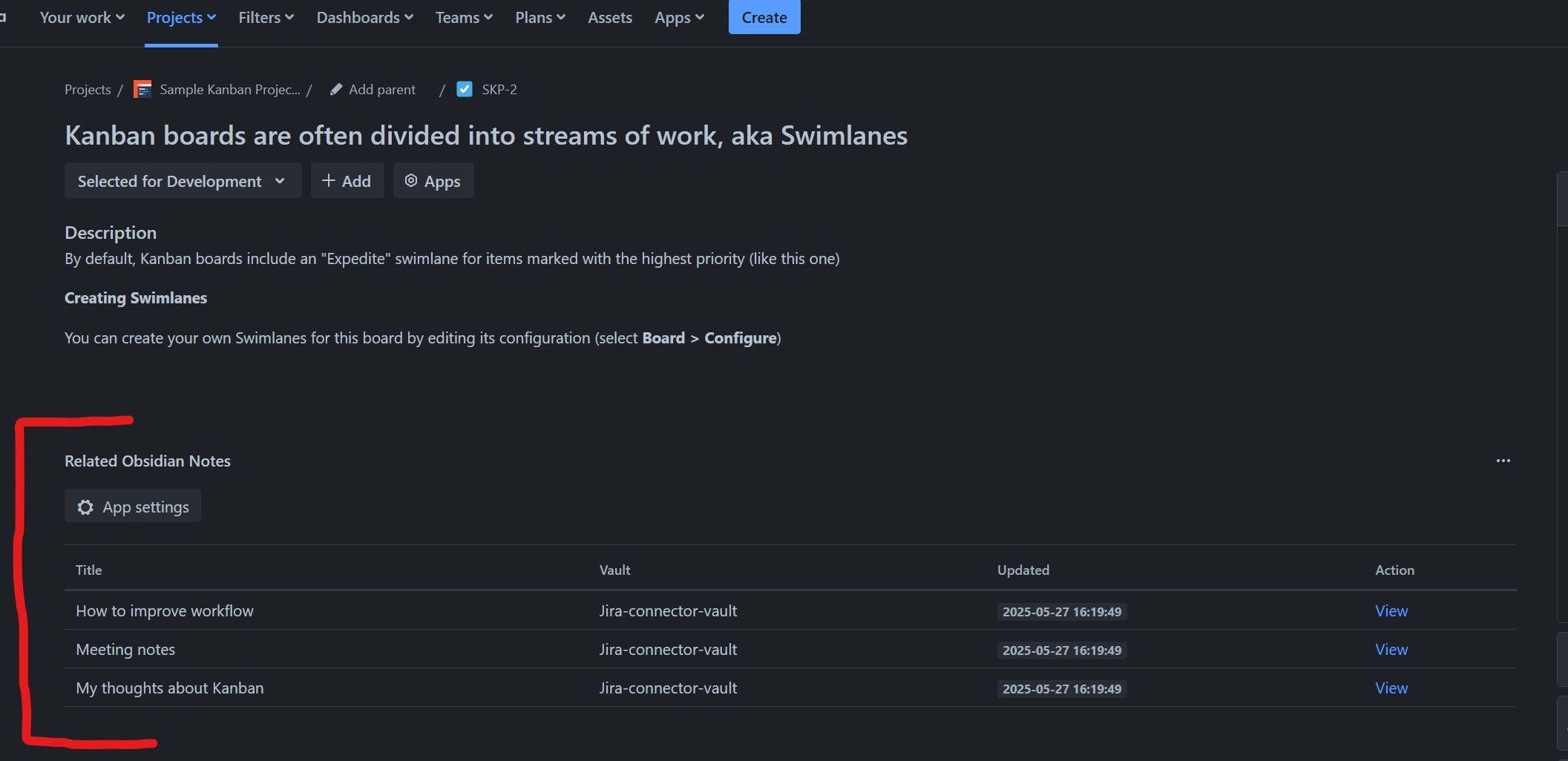This screenshot has height=761, width=1568.
Task: Open the Dashboards menu
Action: [364, 17]
